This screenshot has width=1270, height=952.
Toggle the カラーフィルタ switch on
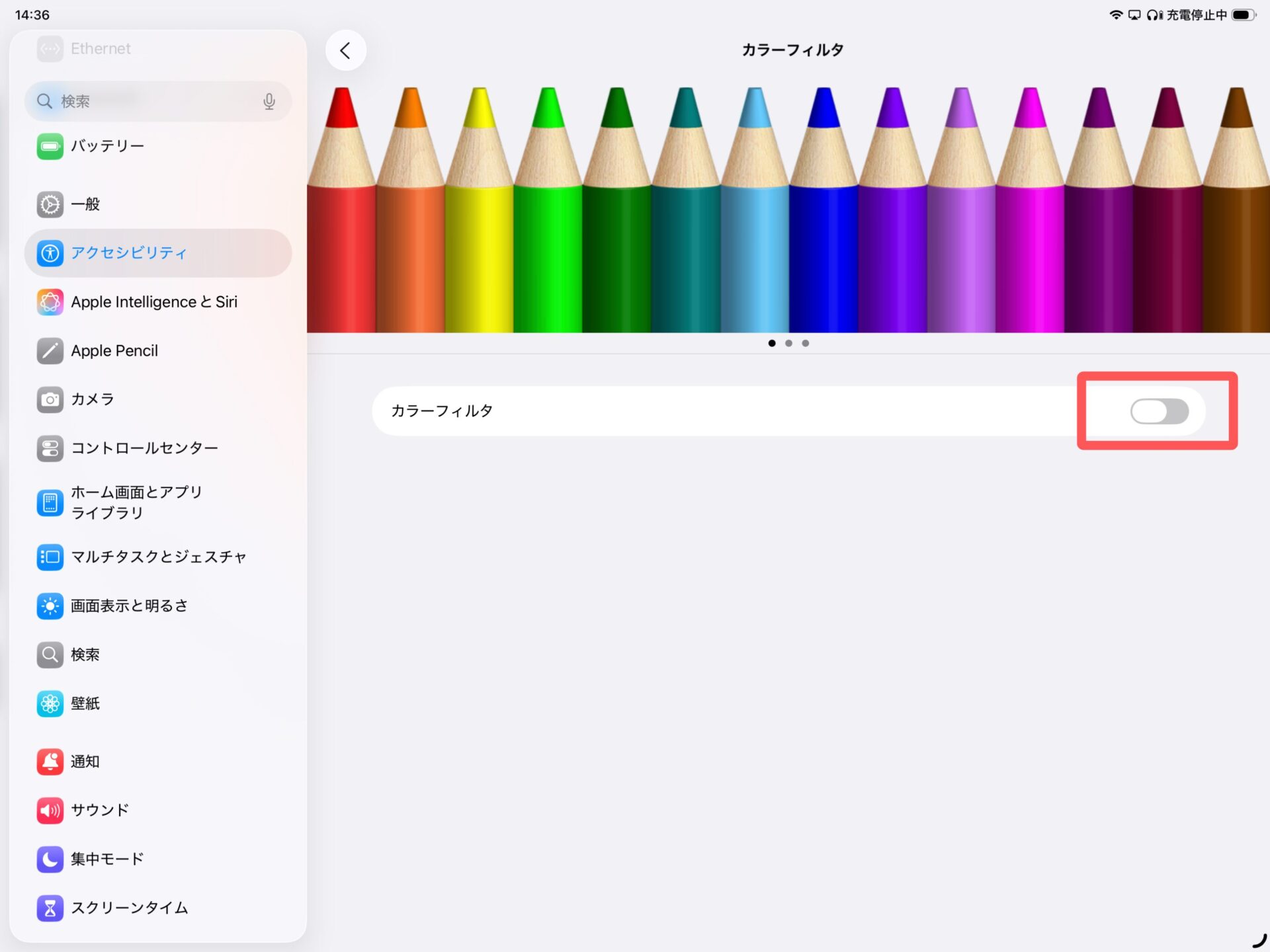coord(1159,411)
